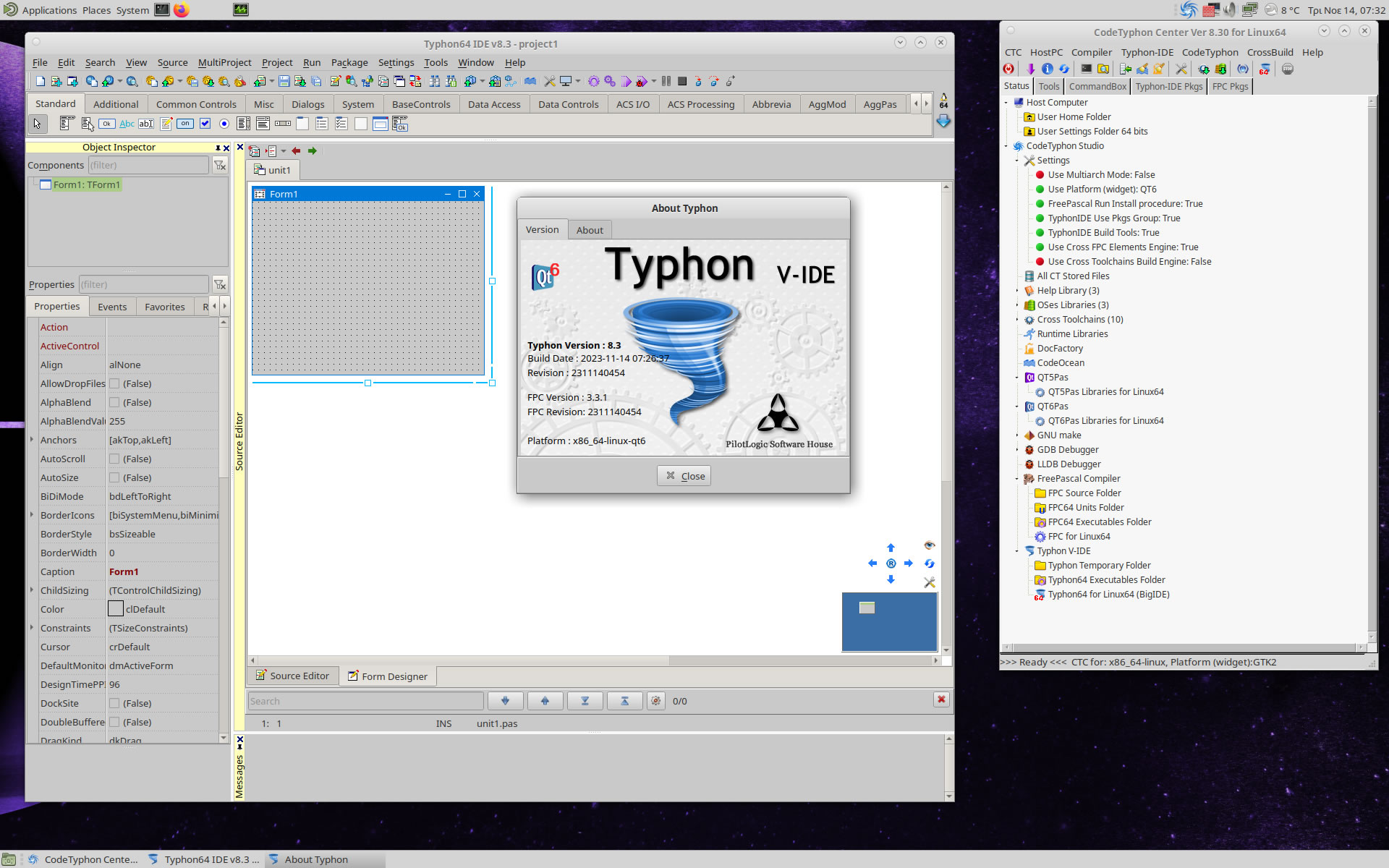Select the selection pointer tool in component palette

[38, 124]
